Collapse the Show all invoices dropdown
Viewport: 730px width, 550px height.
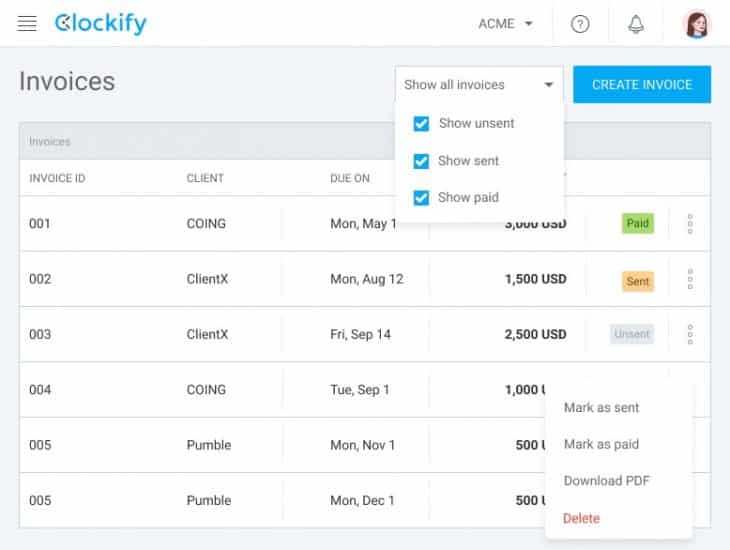[x=479, y=85]
